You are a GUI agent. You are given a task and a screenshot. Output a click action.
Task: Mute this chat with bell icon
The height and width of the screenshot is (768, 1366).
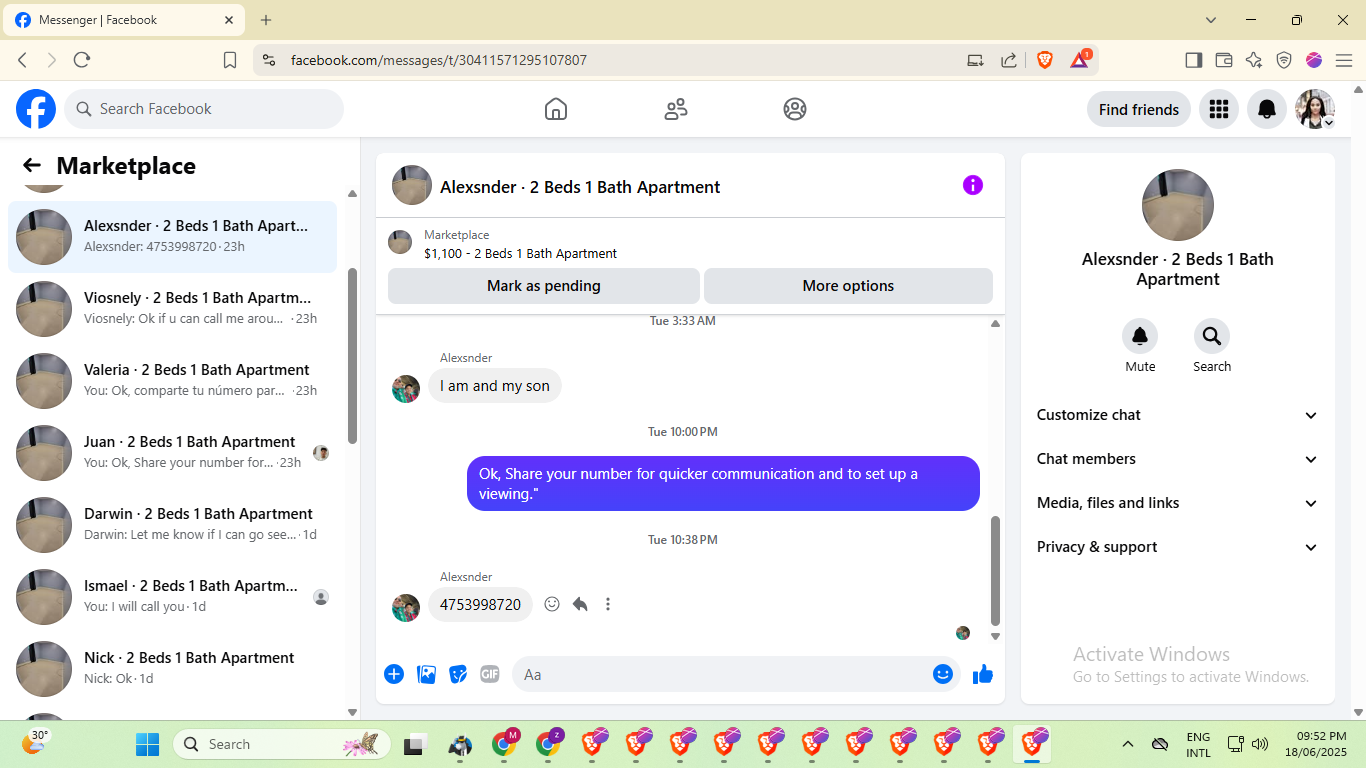[1140, 336]
